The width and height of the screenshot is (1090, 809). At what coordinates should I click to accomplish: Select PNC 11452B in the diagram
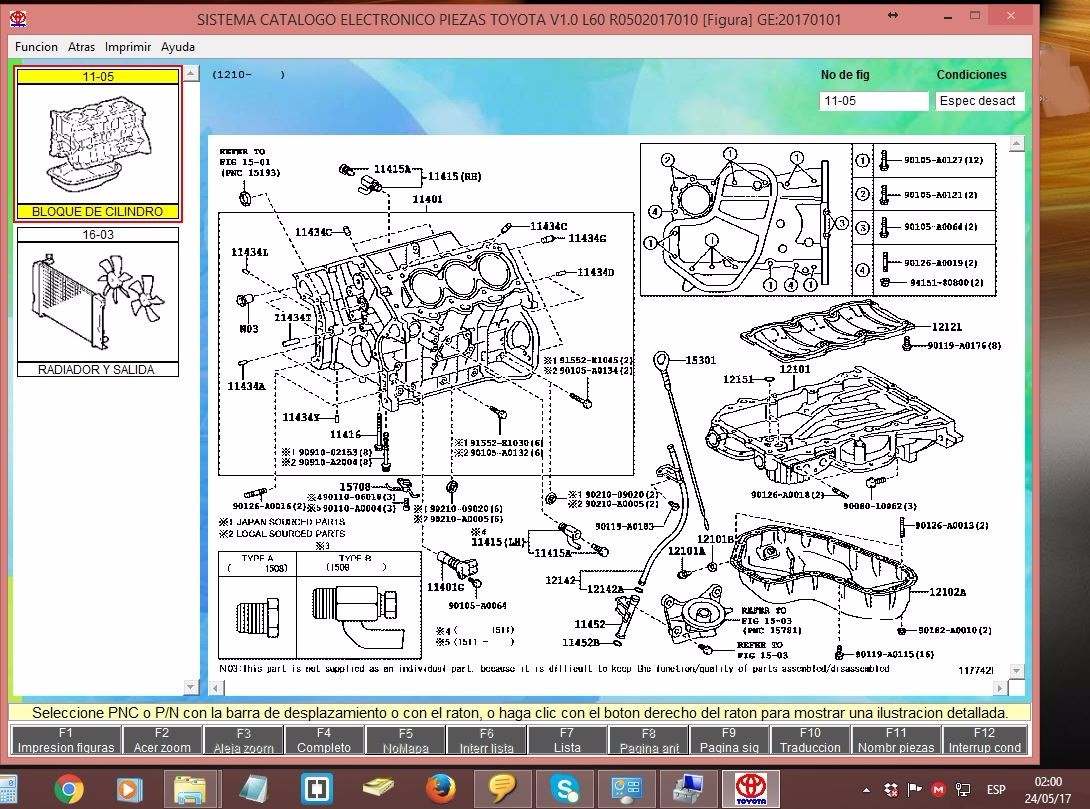(x=580, y=642)
